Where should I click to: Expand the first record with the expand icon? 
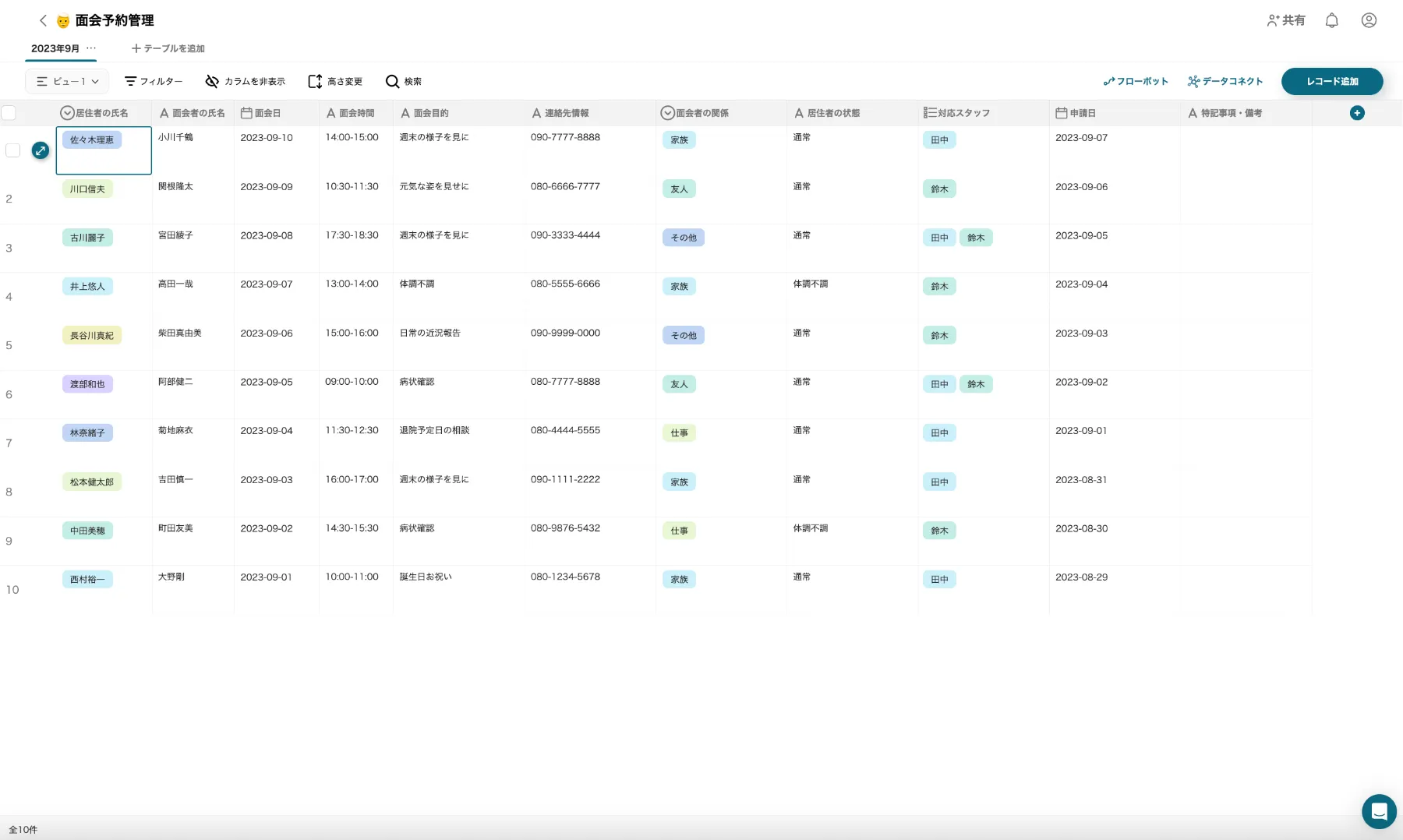click(41, 150)
